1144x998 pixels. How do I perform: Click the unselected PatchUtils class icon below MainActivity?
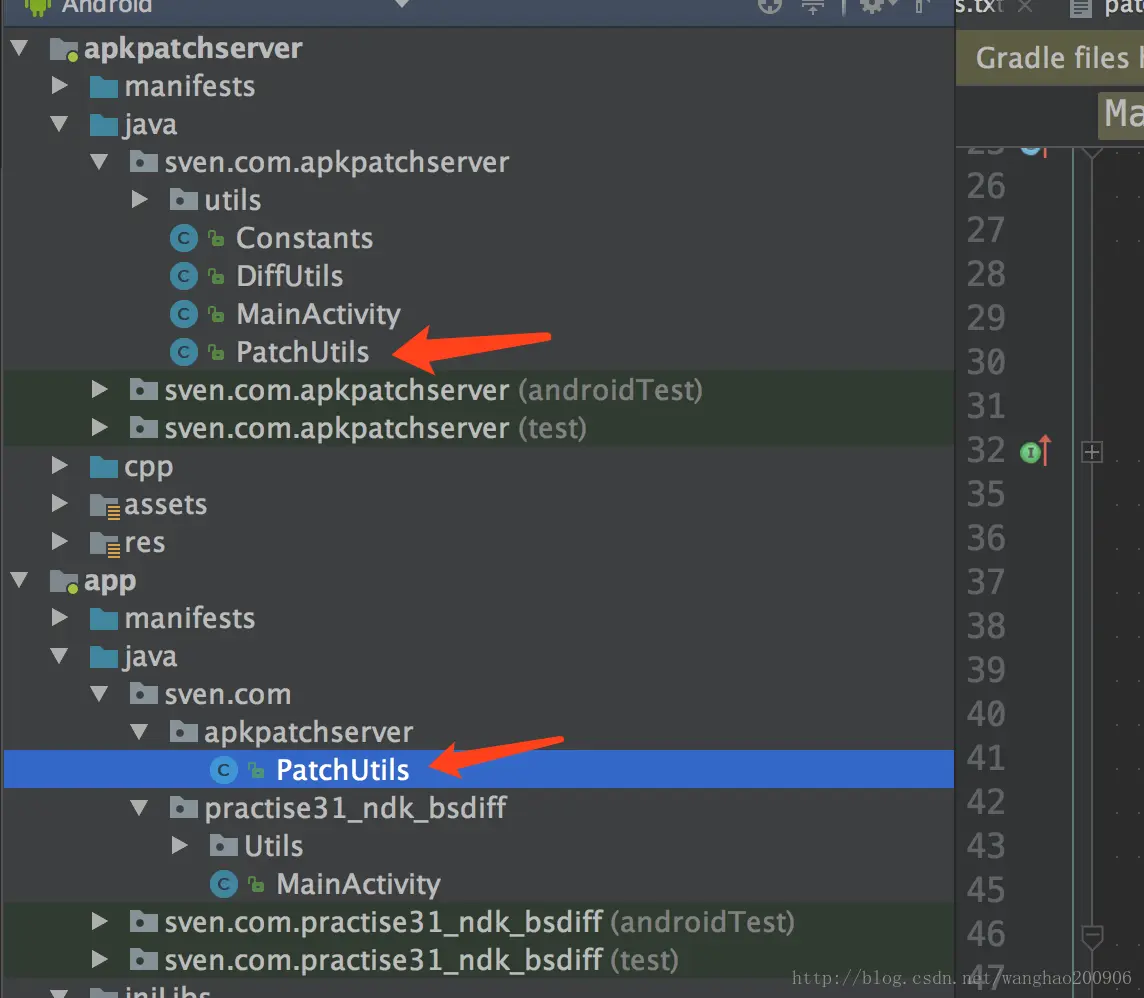click(184, 352)
